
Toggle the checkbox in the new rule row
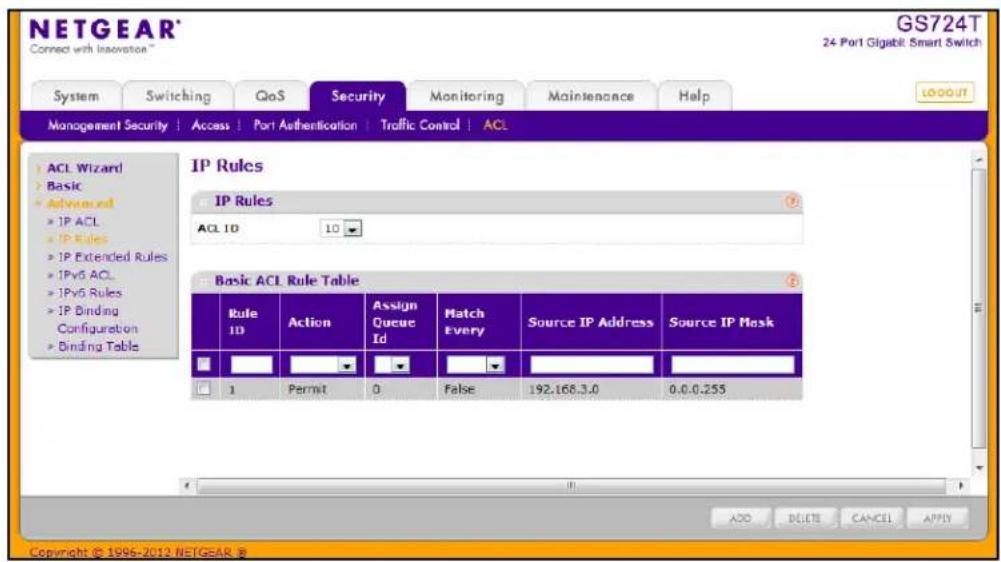point(204,364)
